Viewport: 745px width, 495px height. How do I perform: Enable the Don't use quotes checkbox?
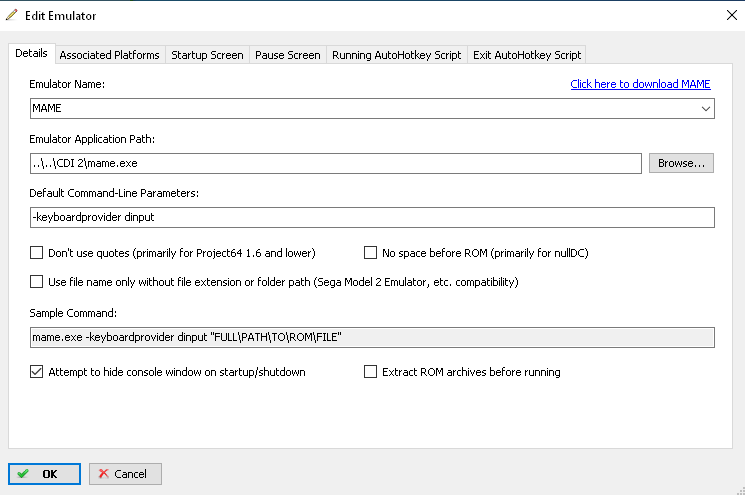pos(37,253)
